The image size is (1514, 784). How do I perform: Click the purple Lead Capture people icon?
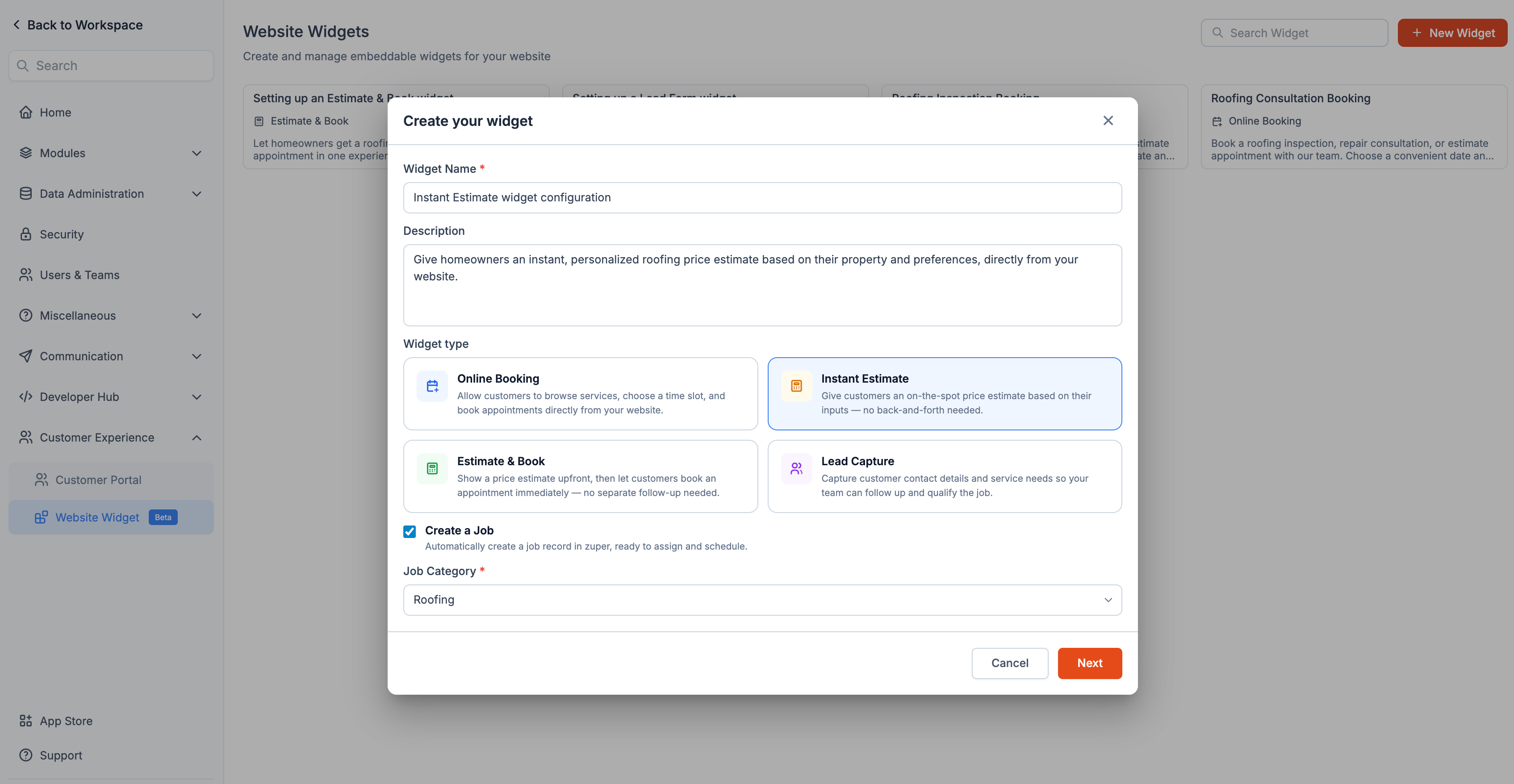click(x=796, y=468)
